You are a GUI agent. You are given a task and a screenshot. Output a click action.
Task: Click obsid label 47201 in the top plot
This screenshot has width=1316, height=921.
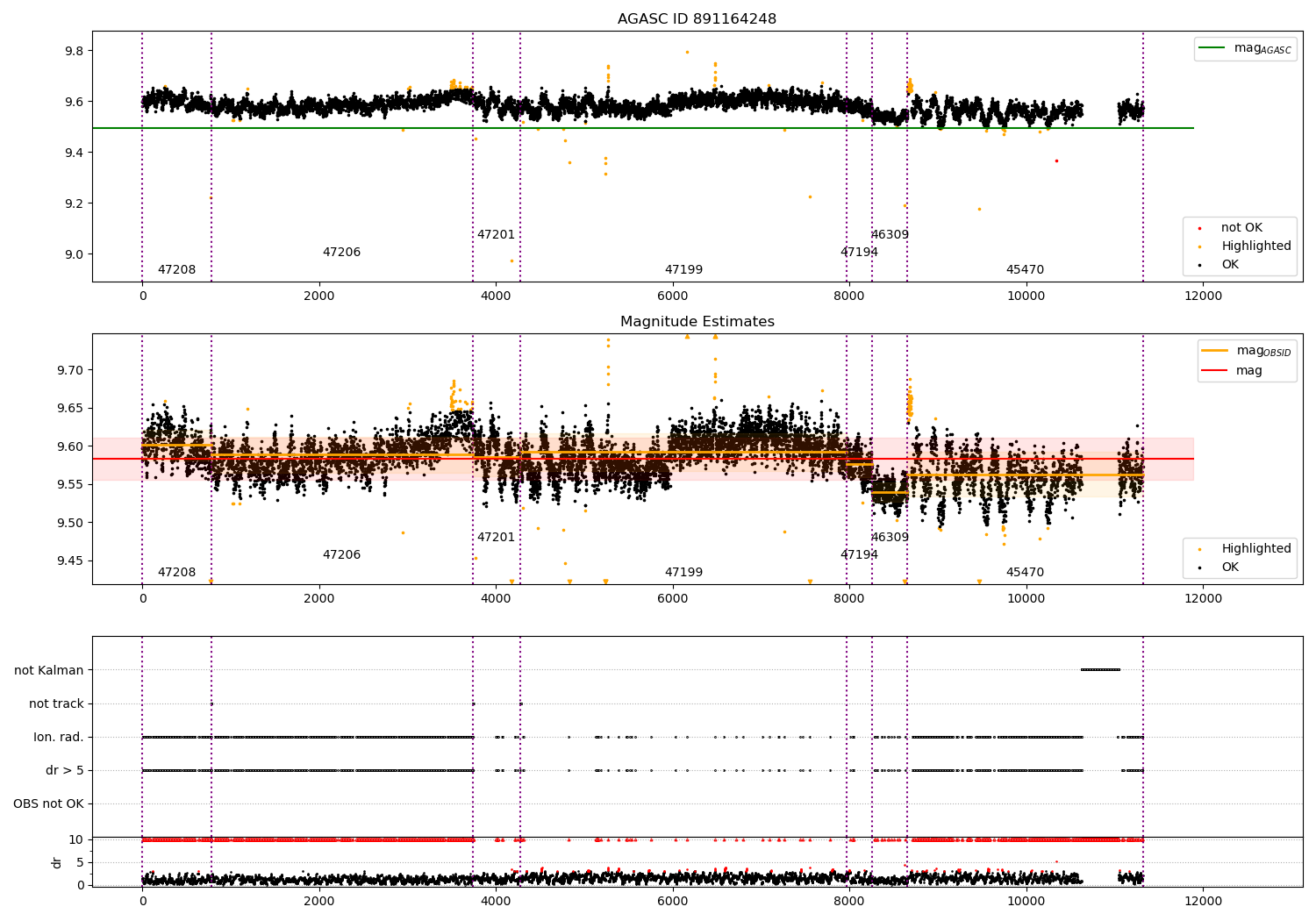[496, 235]
